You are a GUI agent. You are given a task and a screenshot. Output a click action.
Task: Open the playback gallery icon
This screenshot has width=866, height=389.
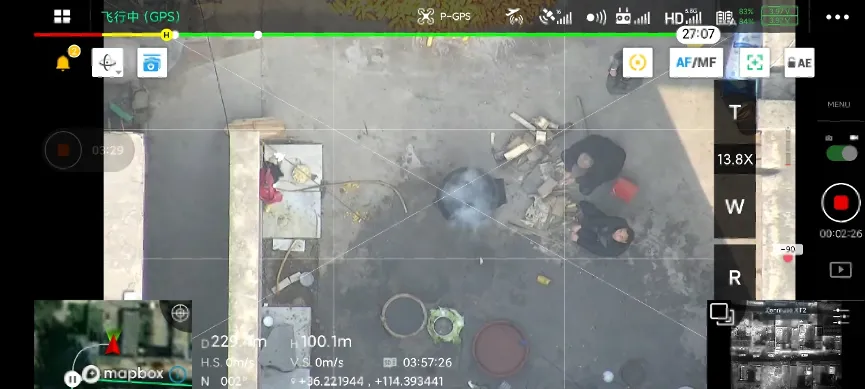click(841, 270)
